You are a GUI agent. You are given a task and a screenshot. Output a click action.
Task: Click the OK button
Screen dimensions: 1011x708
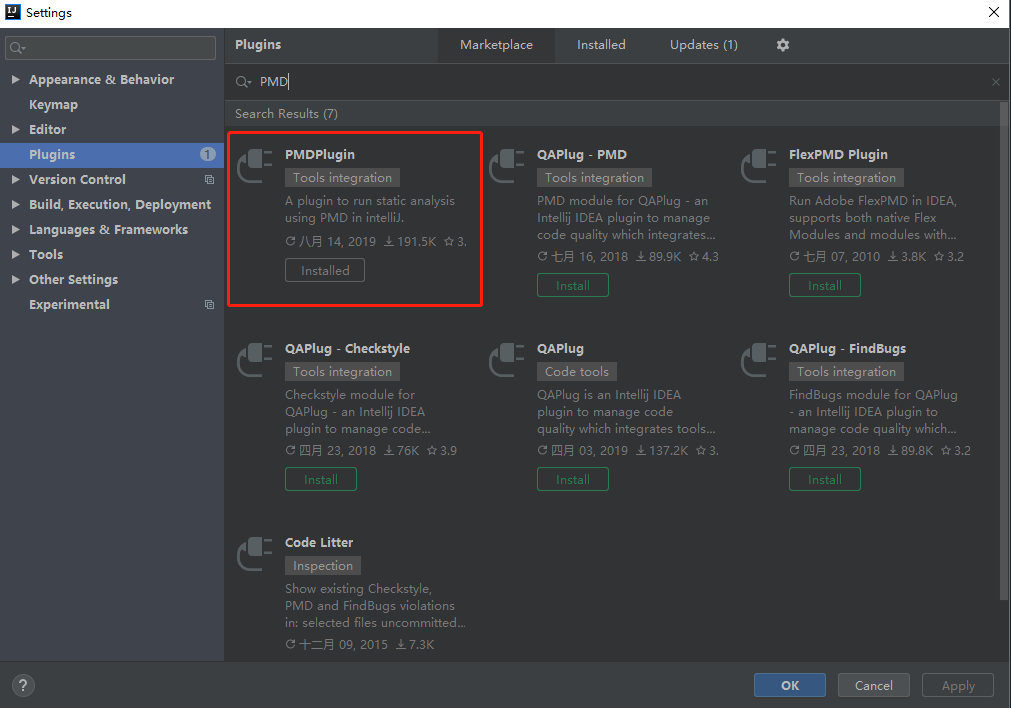point(789,685)
